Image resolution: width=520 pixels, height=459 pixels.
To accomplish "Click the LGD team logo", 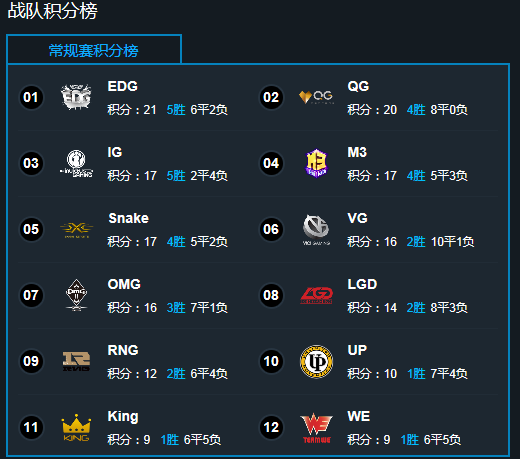I will (316, 295).
